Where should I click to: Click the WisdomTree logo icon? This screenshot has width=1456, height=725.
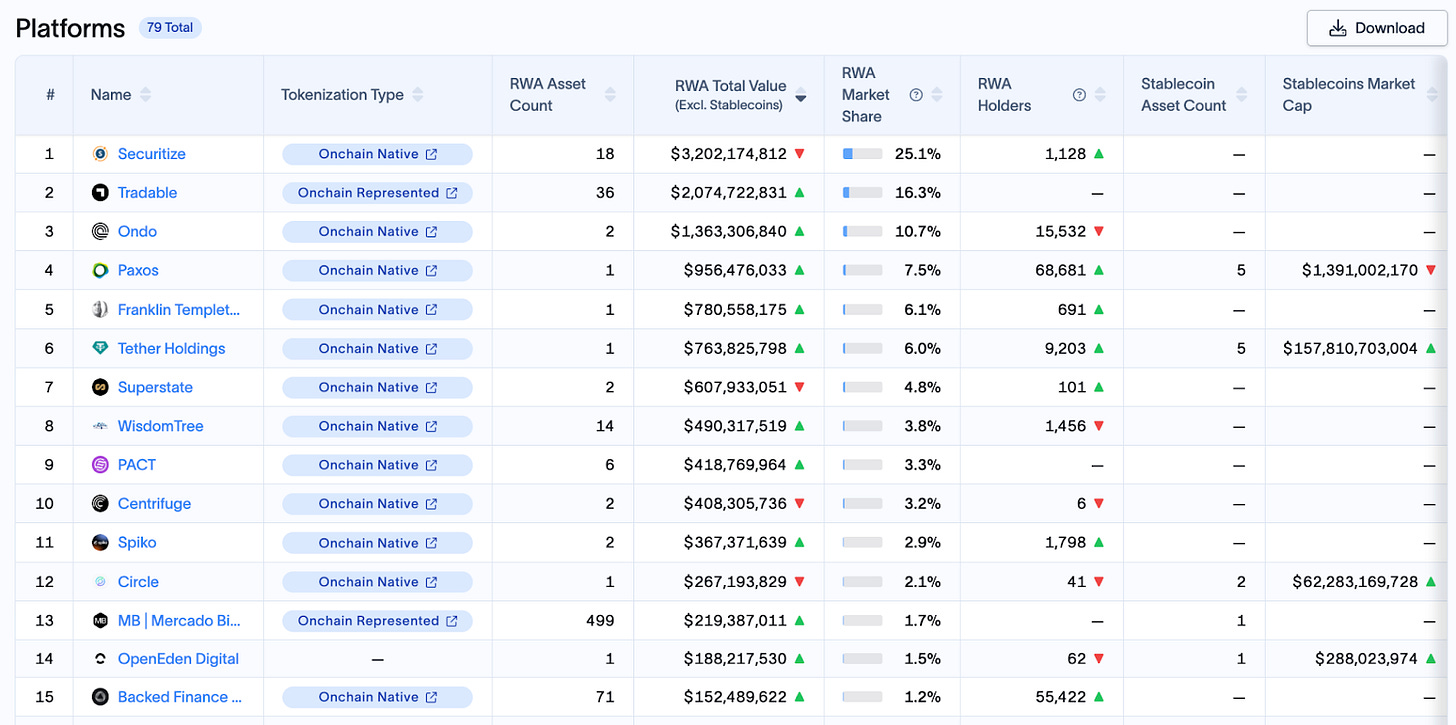[100, 426]
